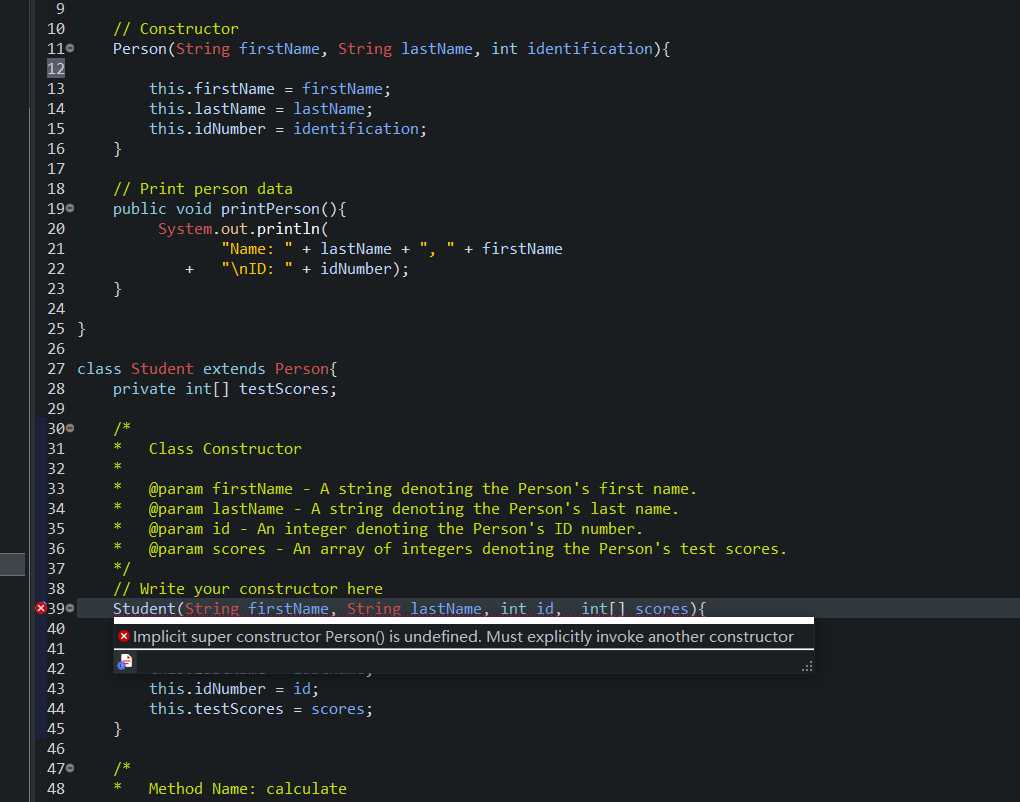Click 'this.testScores' on line 44

(x=216, y=709)
